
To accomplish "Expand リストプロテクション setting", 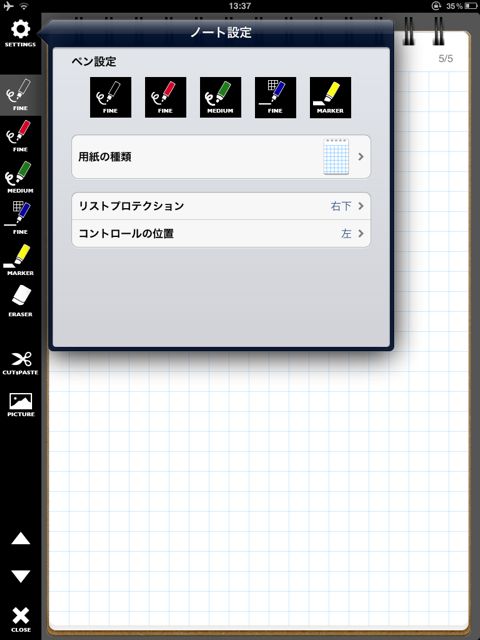I will pos(221,206).
